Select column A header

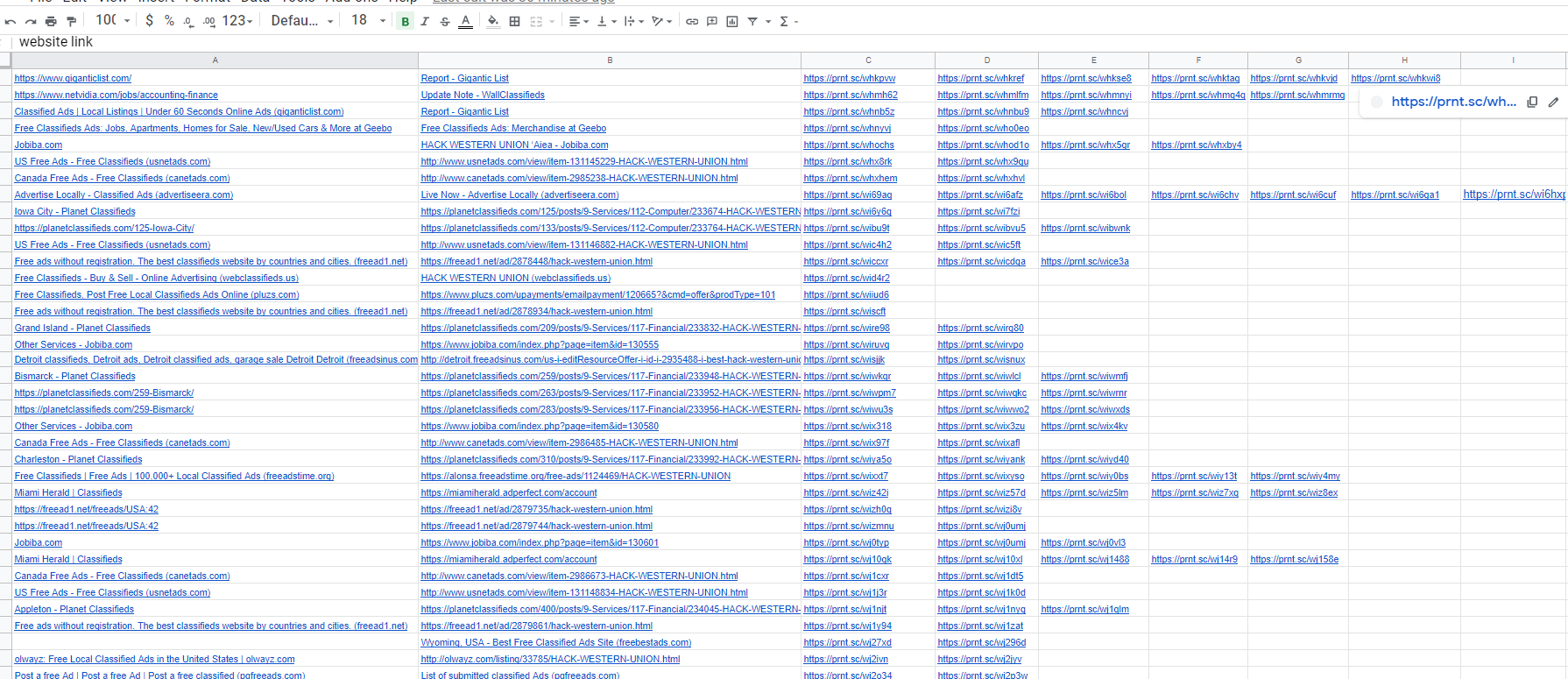pos(215,60)
